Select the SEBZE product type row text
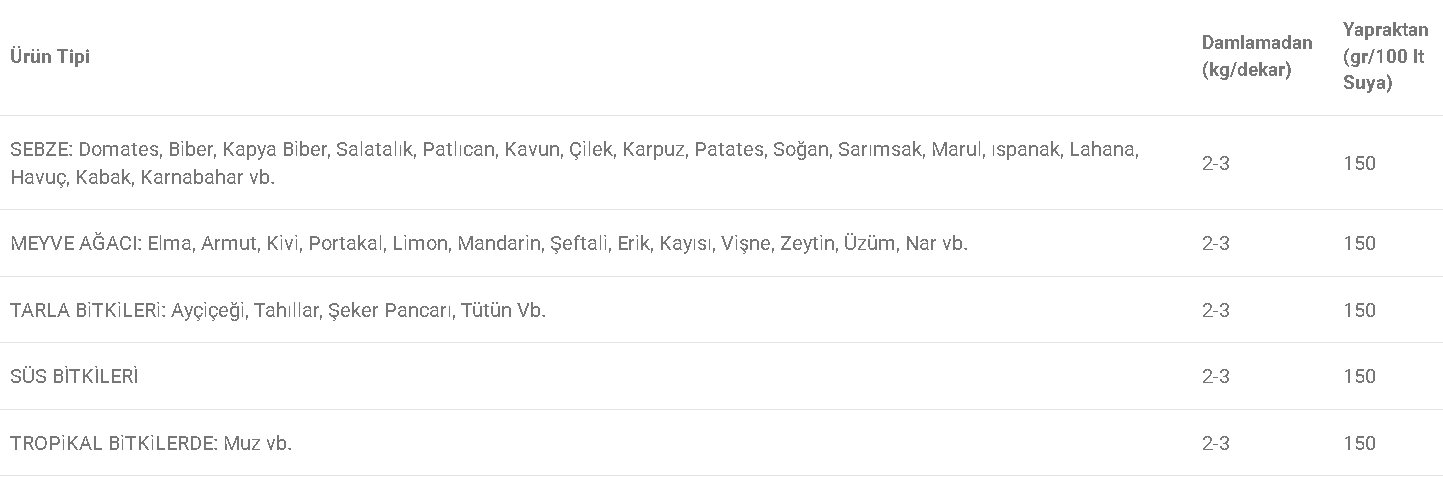Screen dimensions: 1443x477 [x=574, y=163]
